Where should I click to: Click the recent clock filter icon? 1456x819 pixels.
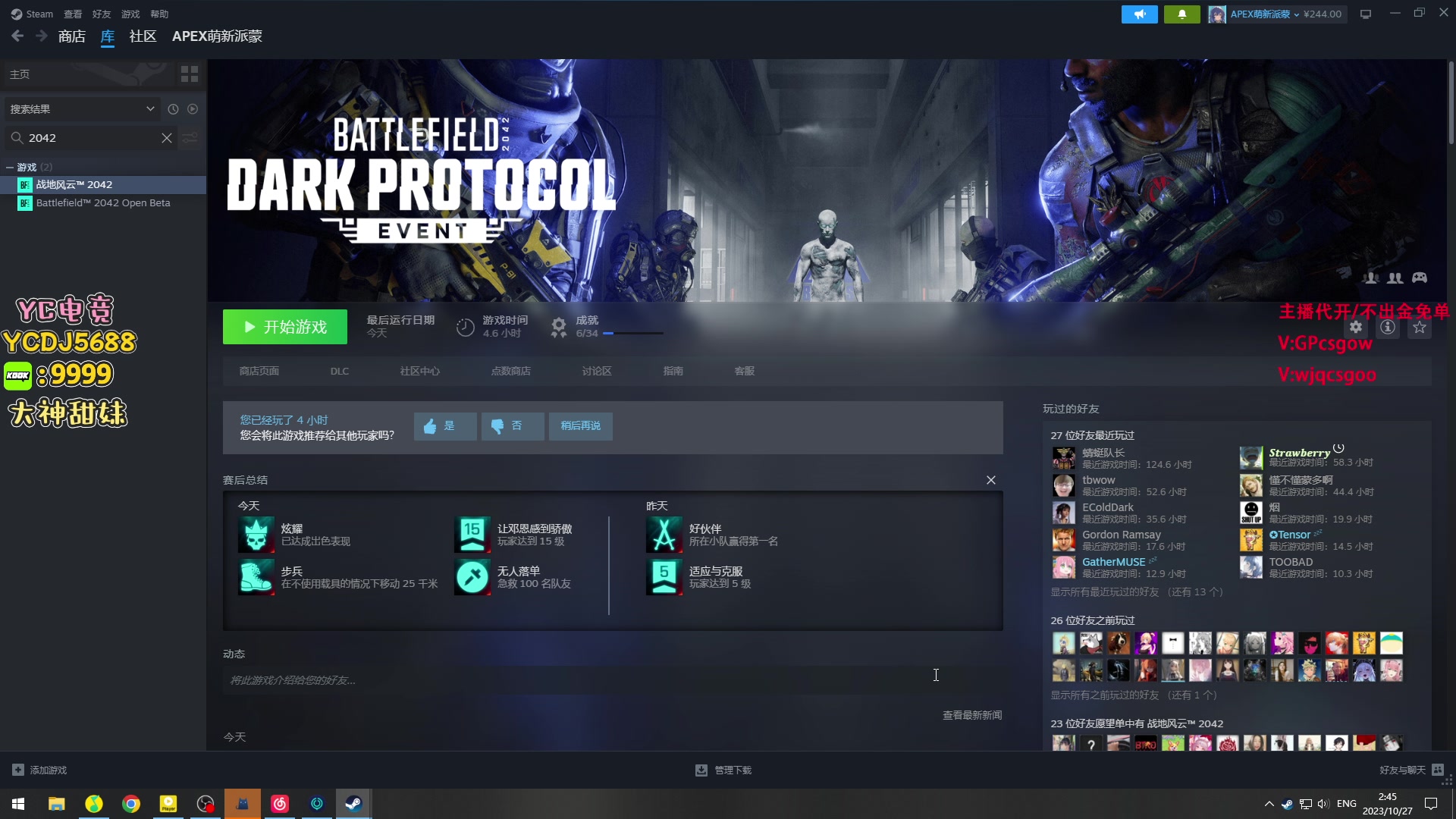tap(173, 109)
